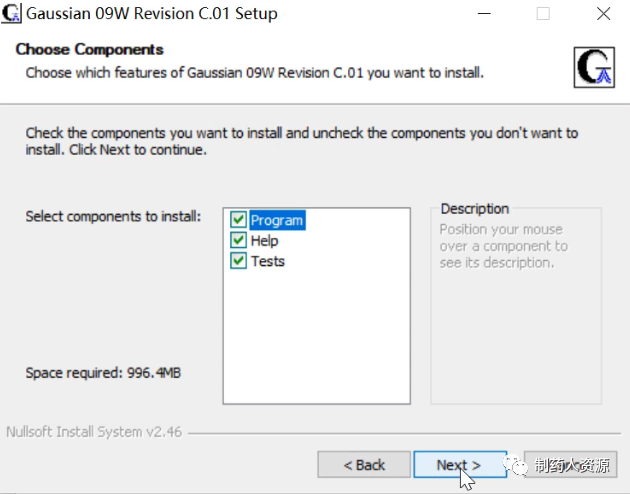The height and width of the screenshot is (494, 630).
Task: Click the greyed-out maximize button
Action: coord(543,14)
